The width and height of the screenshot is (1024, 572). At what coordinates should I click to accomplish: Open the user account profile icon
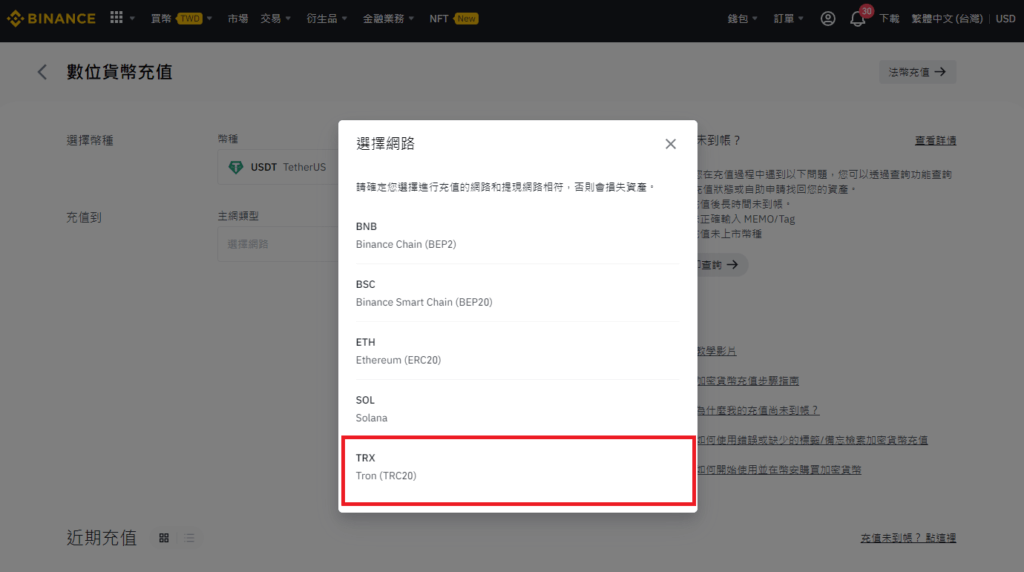coord(827,19)
